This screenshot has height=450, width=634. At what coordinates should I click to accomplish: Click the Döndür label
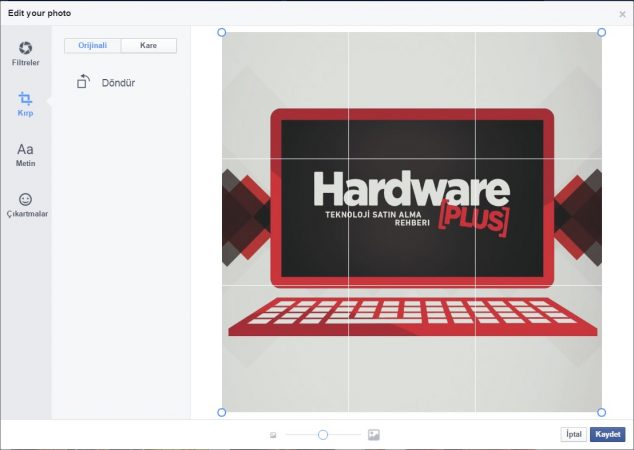point(118,83)
